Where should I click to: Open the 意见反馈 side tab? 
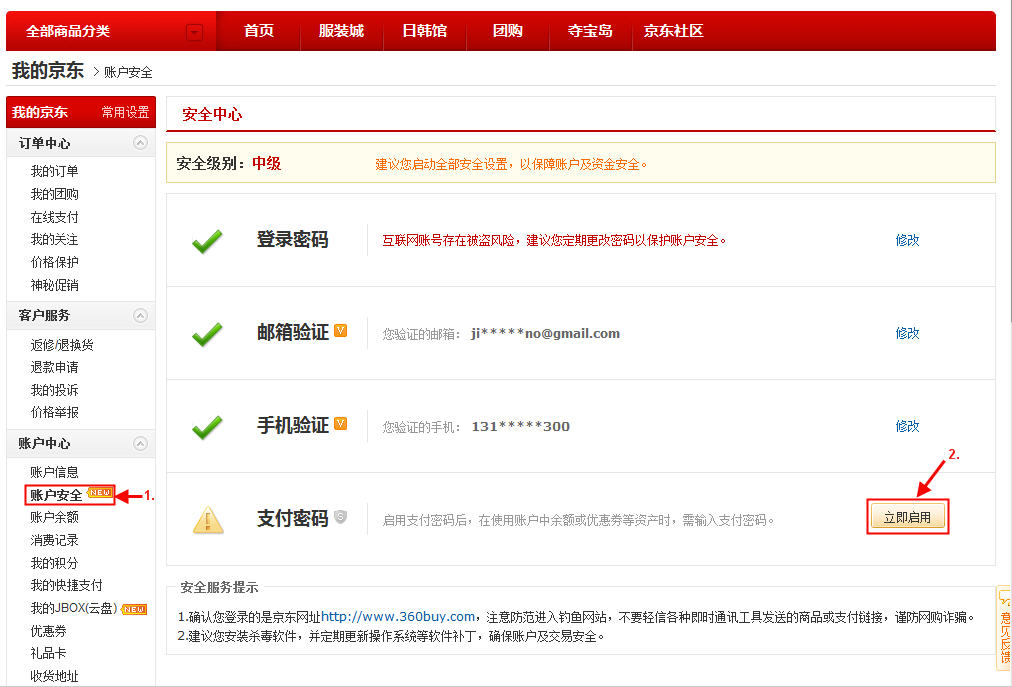(x=1005, y=630)
